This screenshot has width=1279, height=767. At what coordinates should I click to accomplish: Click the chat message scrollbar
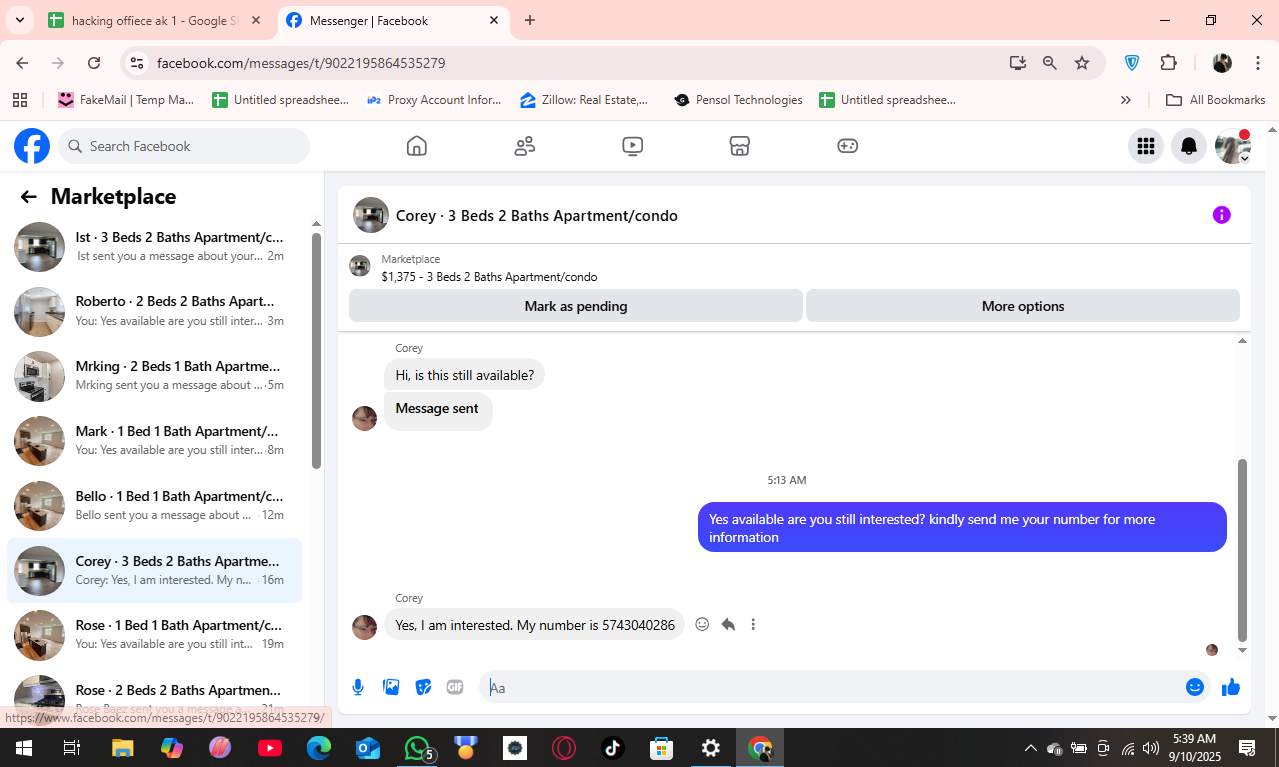[1243, 550]
